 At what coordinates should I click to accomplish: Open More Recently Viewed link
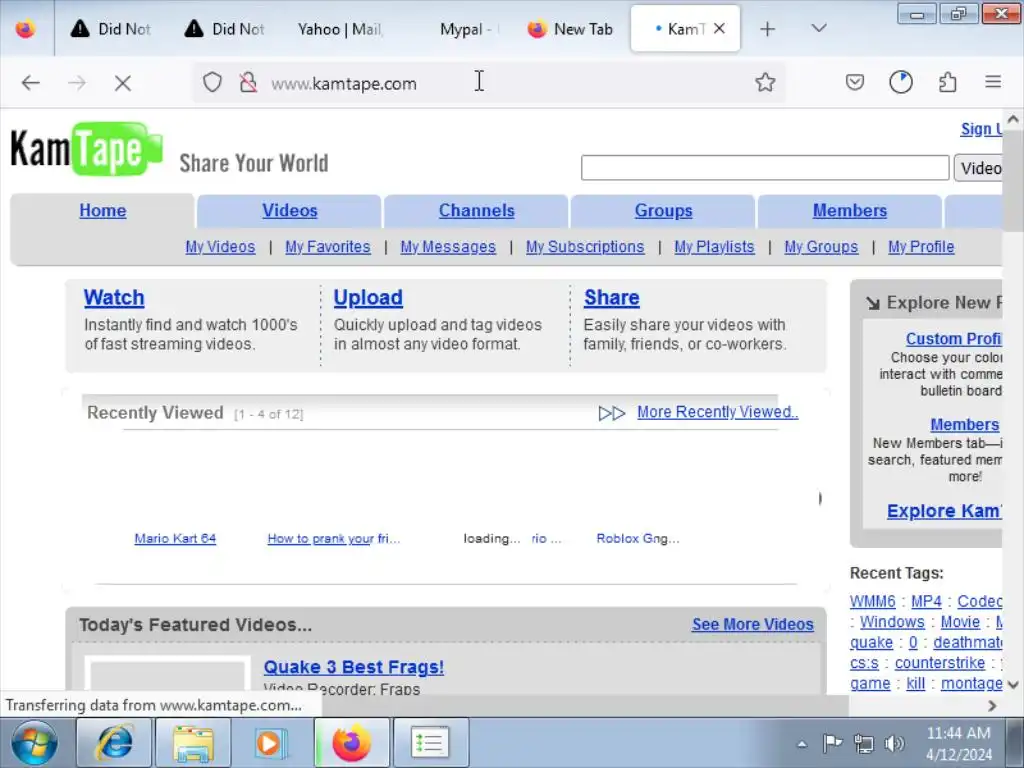coord(718,412)
